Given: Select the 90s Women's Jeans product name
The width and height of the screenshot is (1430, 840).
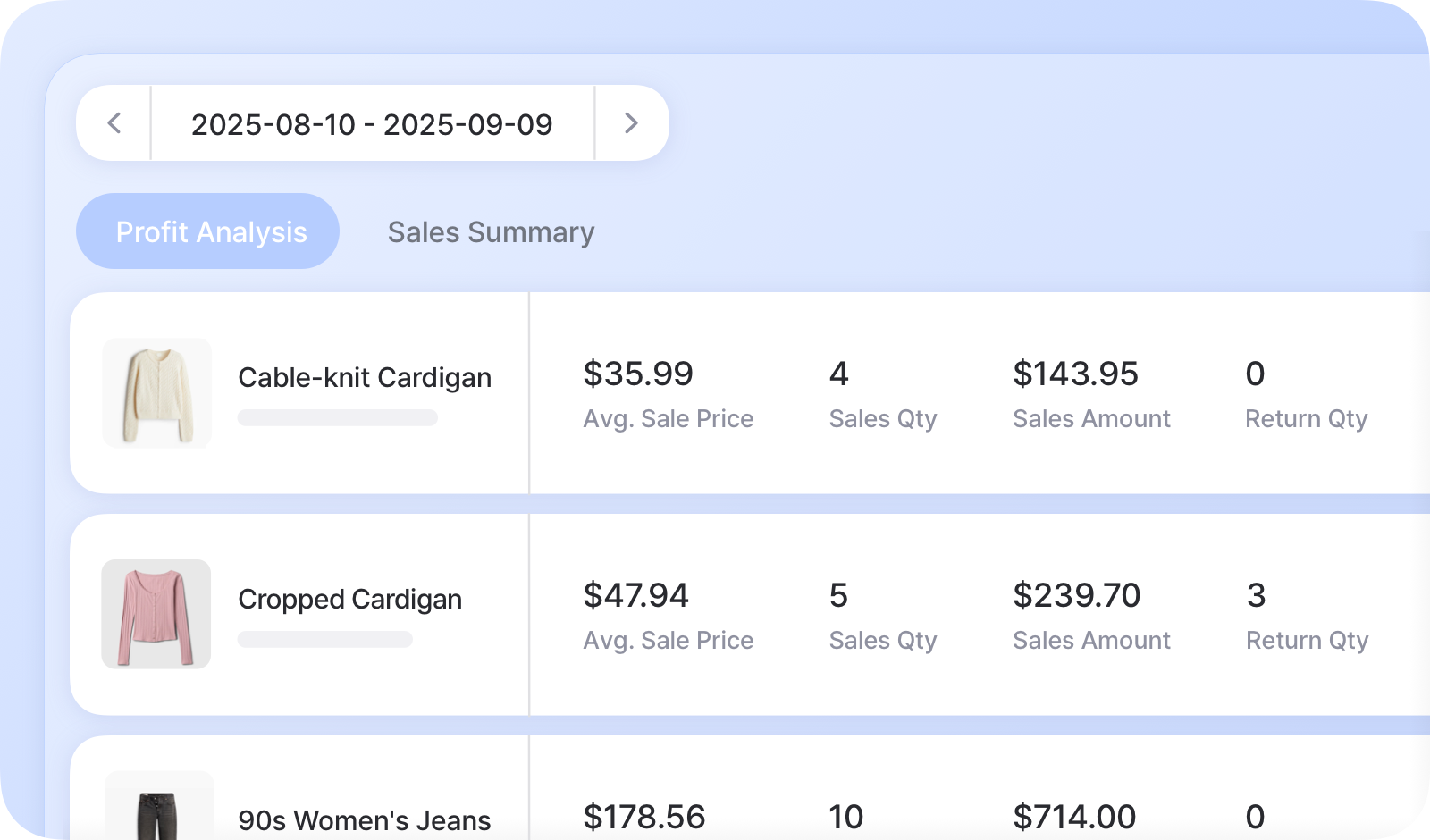Looking at the screenshot, I should coord(365,819).
